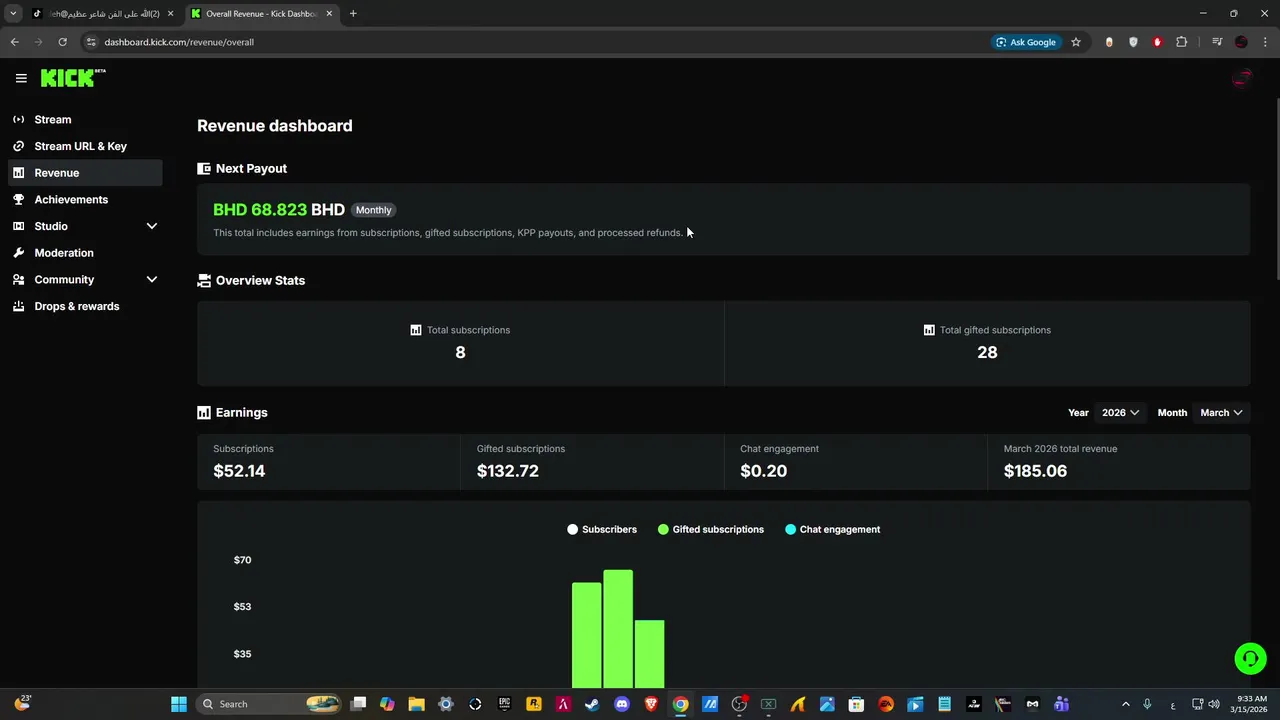The height and width of the screenshot is (720, 1280).
Task: Click the Monthly payout badge
Action: tap(373, 210)
